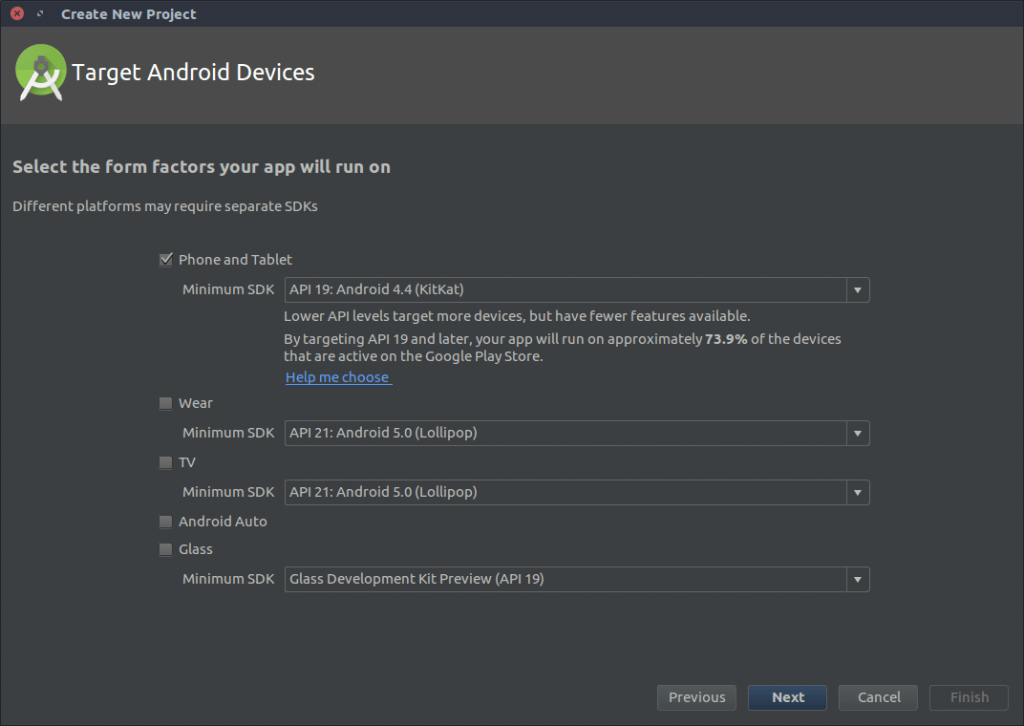This screenshot has height=726, width=1024.
Task: Click the TV API 21 Lollipop combo box
Action: point(577,493)
